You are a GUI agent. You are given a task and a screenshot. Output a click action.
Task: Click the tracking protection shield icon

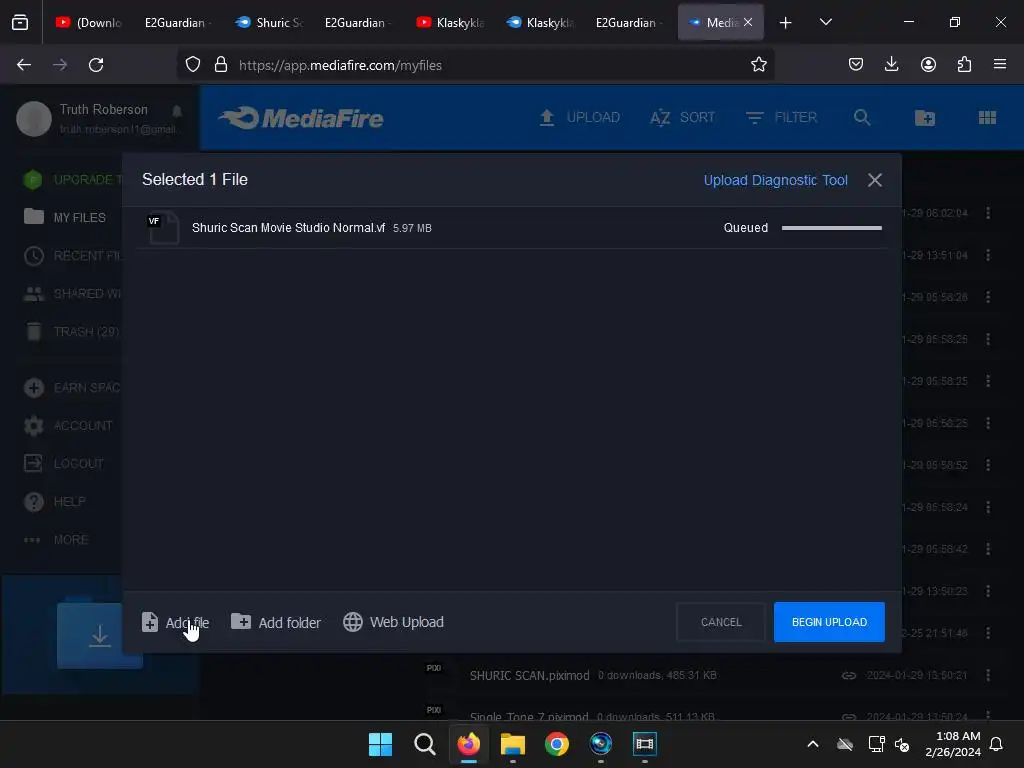(x=193, y=65)
